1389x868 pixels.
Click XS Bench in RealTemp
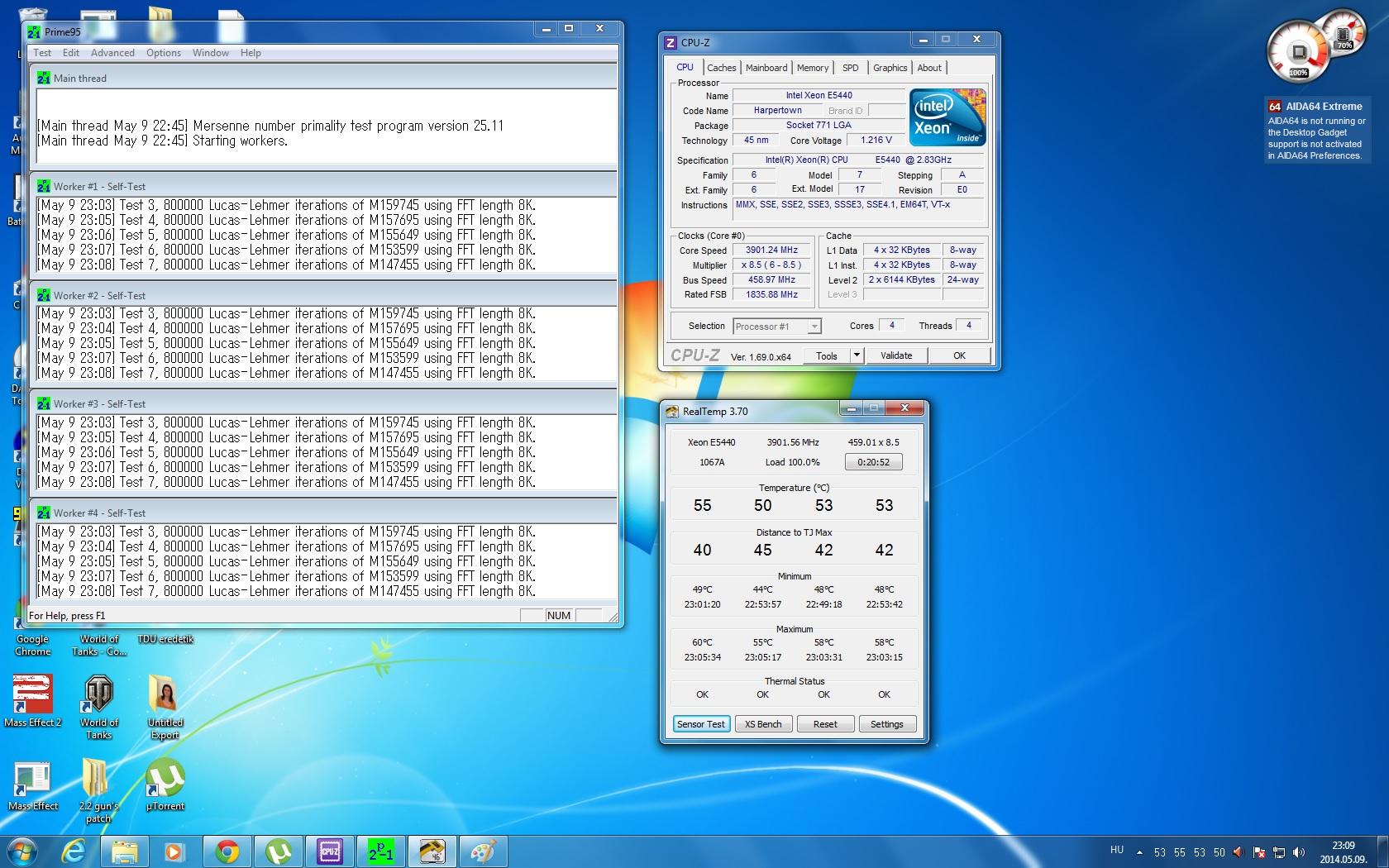coord(763,724)
